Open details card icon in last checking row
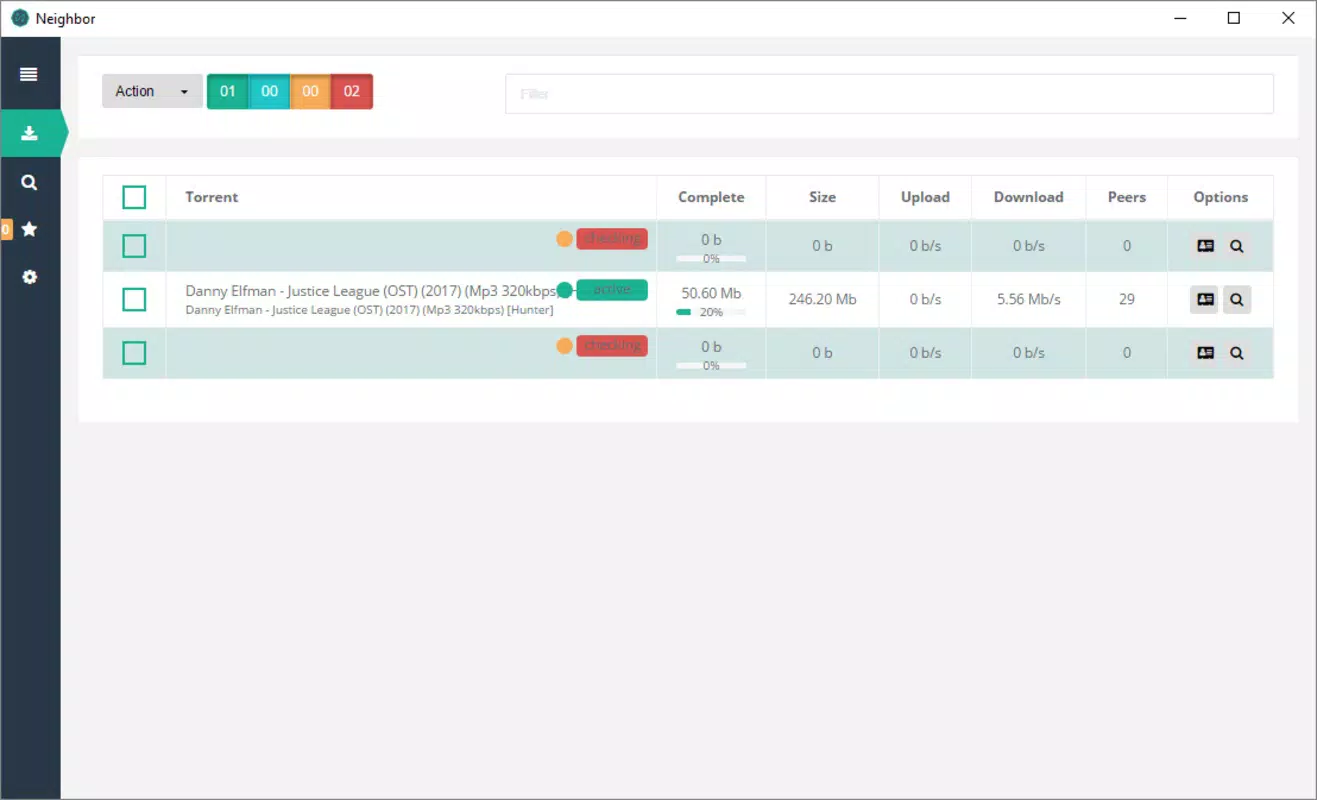 tap(1205, 353)
